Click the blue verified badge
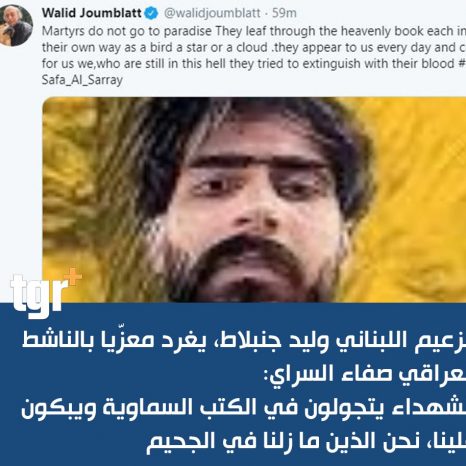This screenshot has height=466, width=466. (151, 13)
